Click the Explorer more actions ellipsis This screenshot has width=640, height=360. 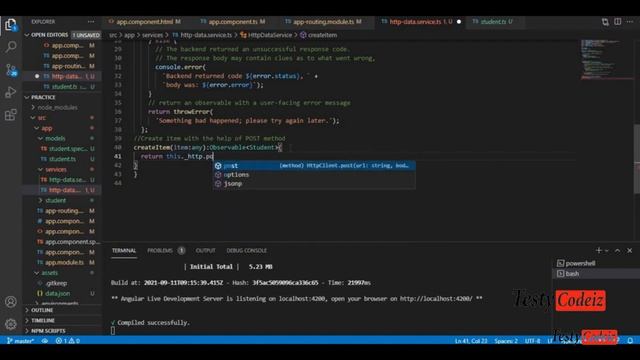pos(91,22)
